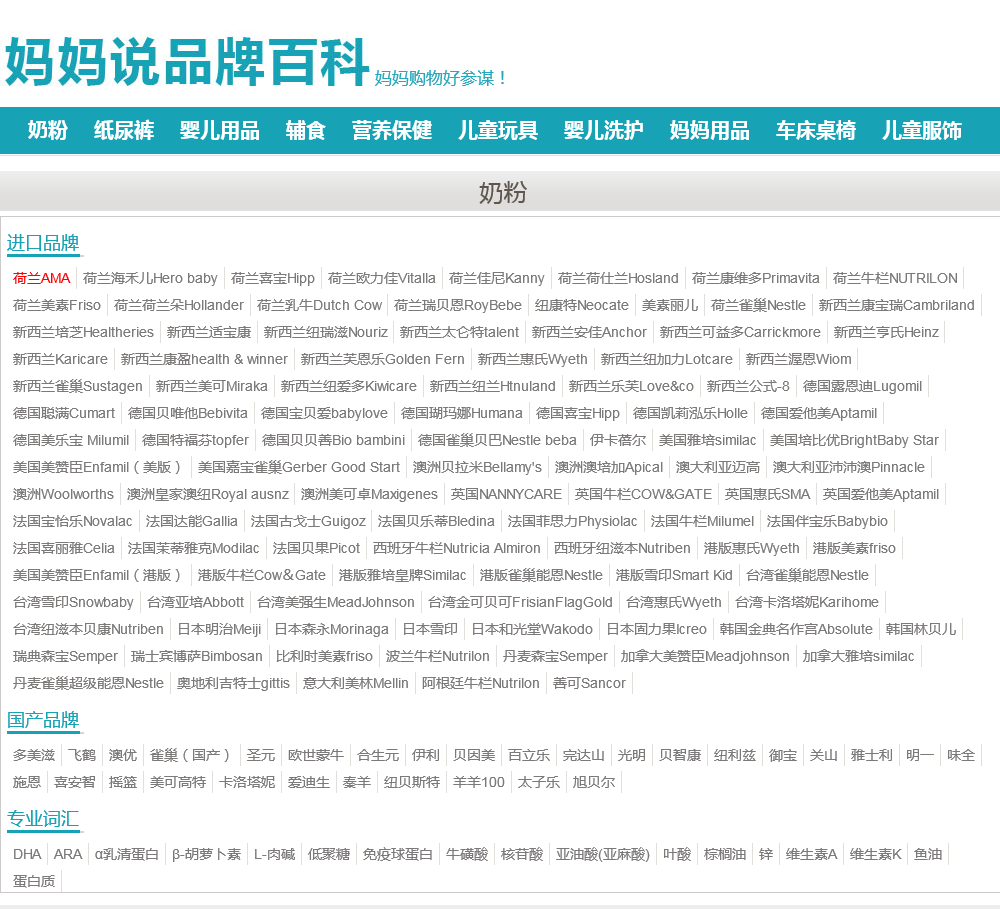Select domestic brand 合生元
This screenshot has width=1000, height=909.
click(378, 755)
